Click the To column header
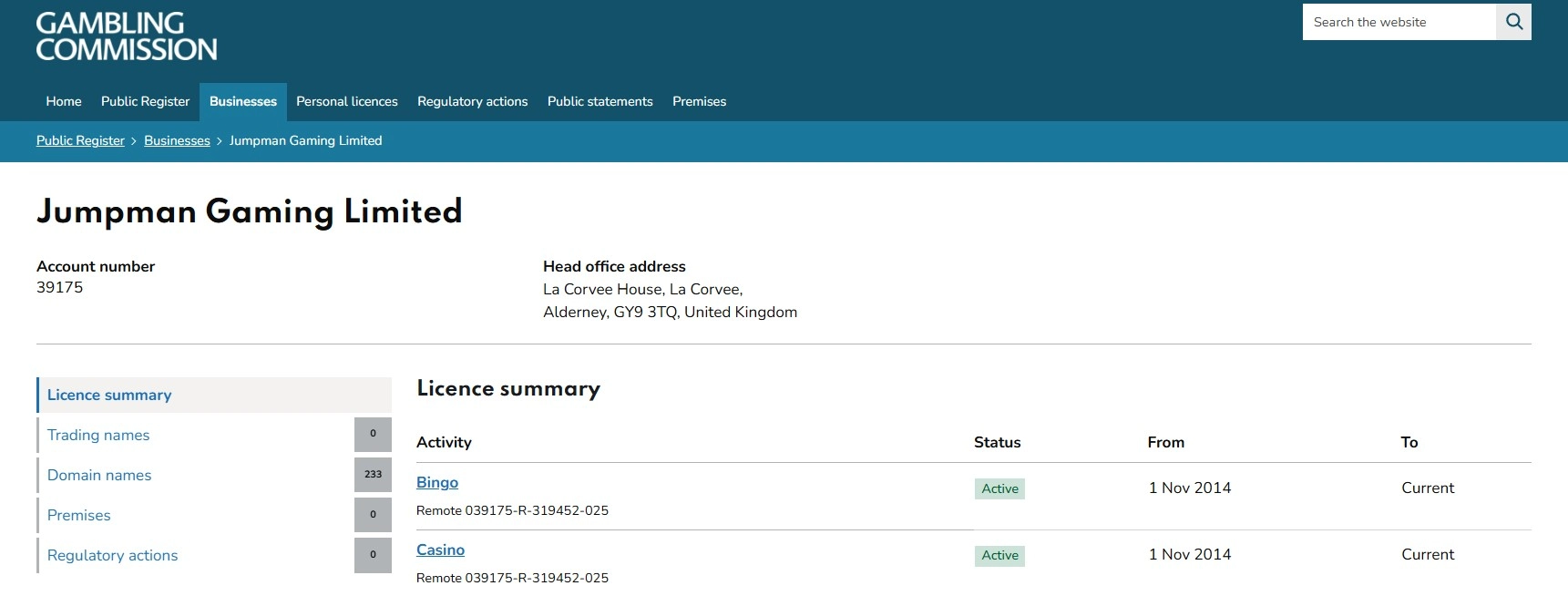This screenshot has width=1568, height=596. pyautogui.click(x=1409, y=442)
